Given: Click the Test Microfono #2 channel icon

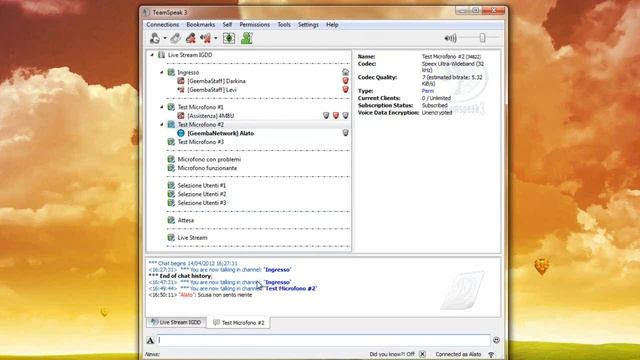Looking at the screenshot, I should (171, 124).
